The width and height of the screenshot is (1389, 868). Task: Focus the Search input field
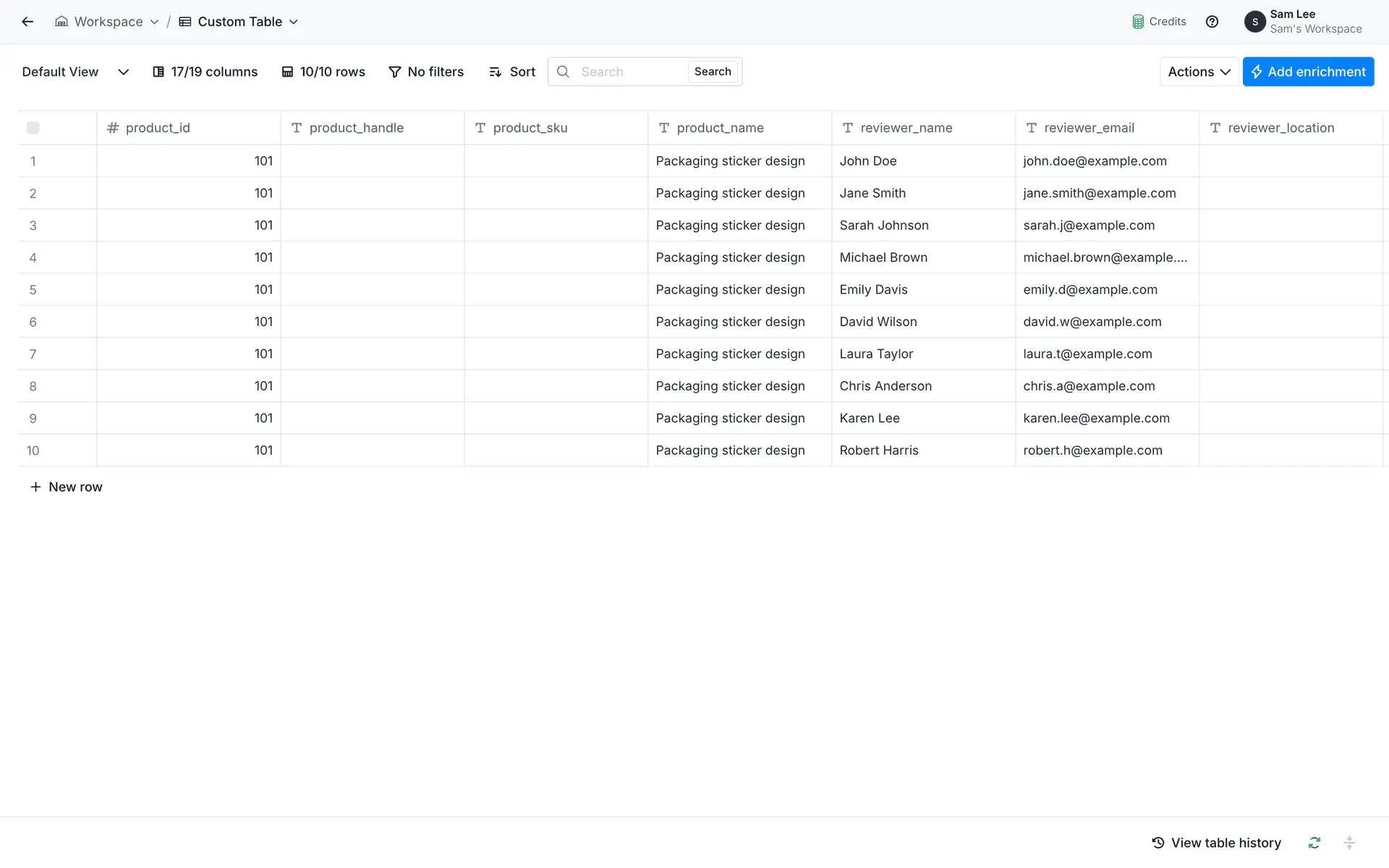click(x=629, y=72)
